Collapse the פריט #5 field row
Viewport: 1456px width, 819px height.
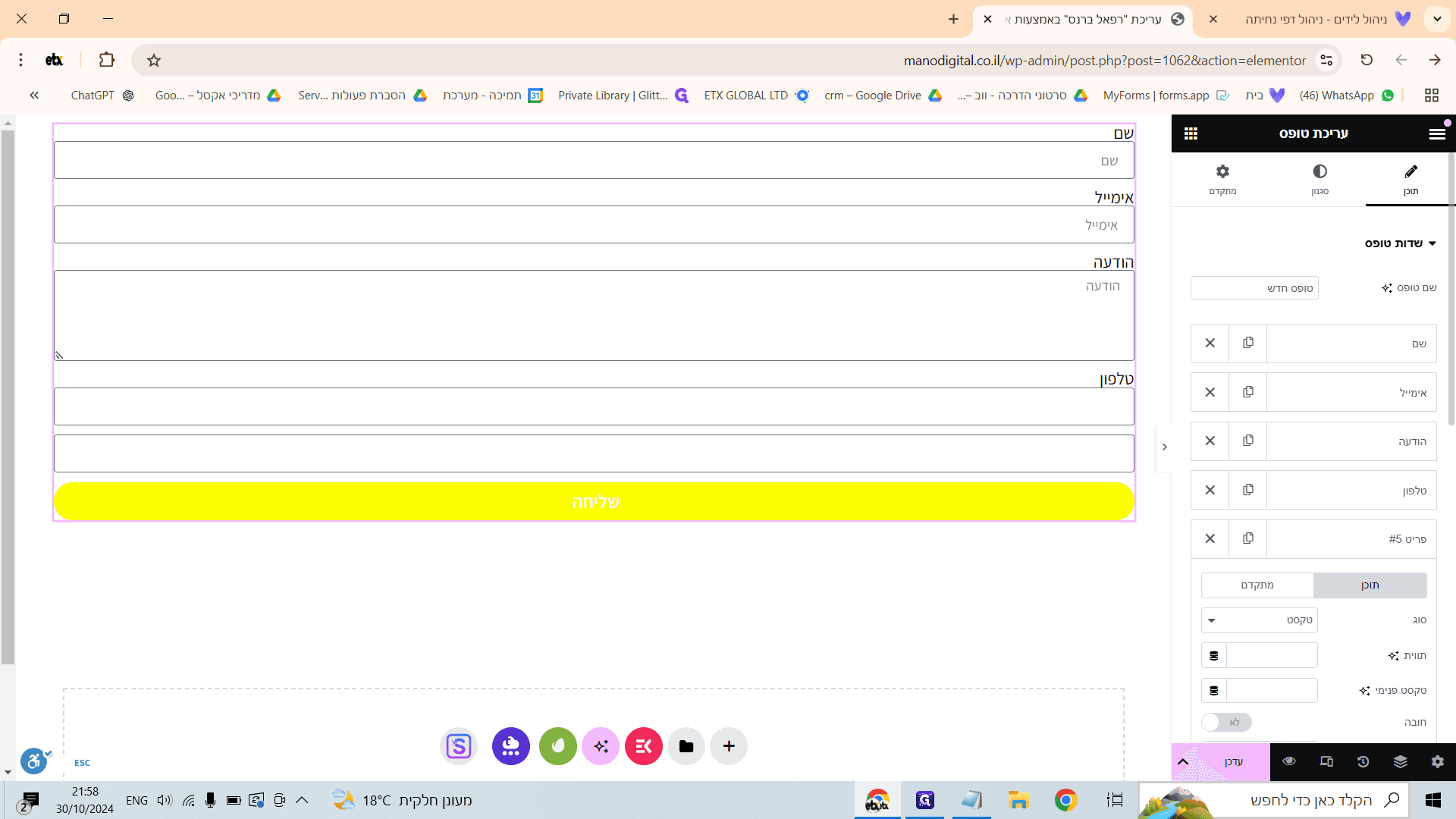(1351, 539)
